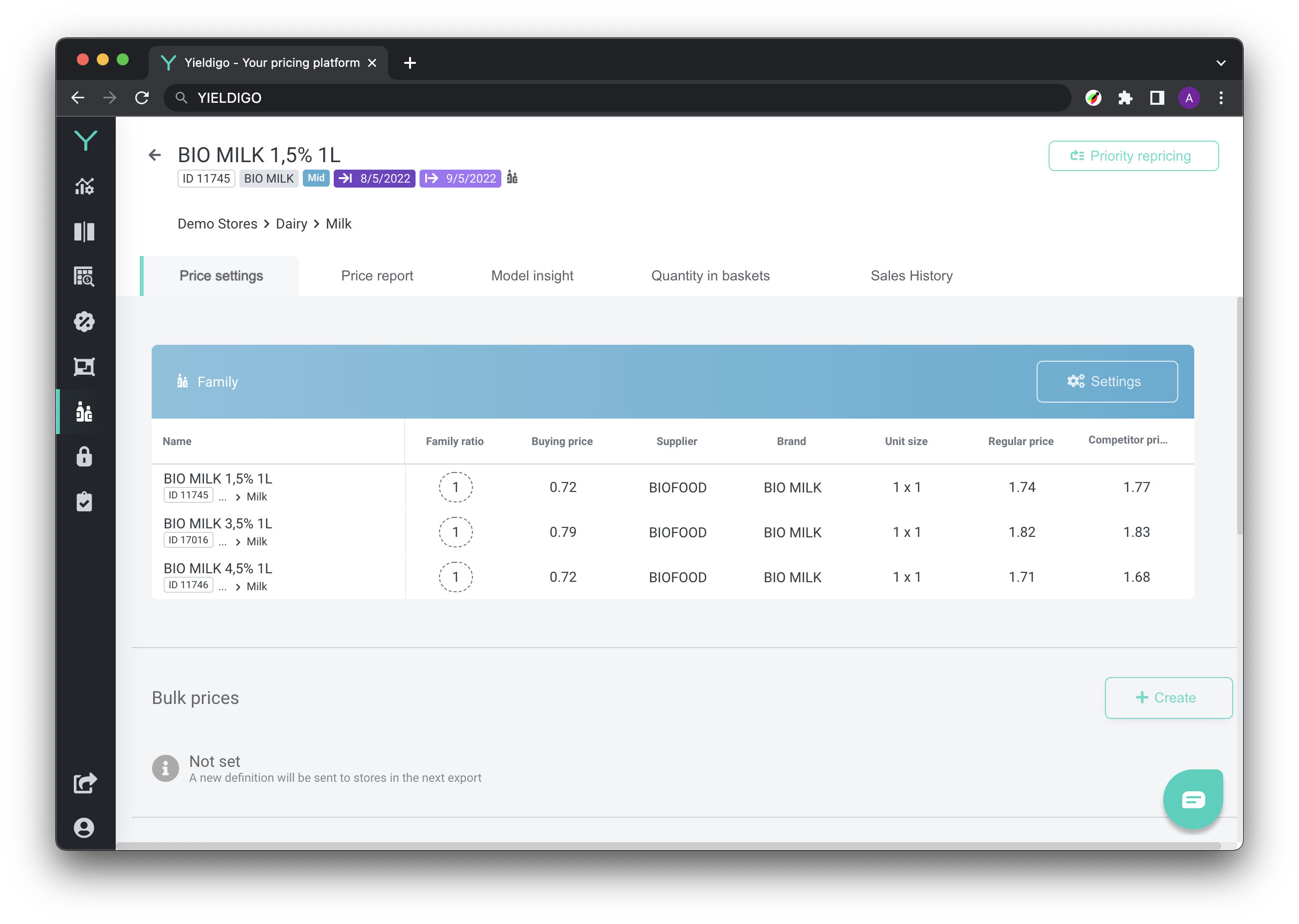Click family ratio circle for BIO MILK 3,5% 1L
Screen dimensions: 1299x924
[455, 532]
